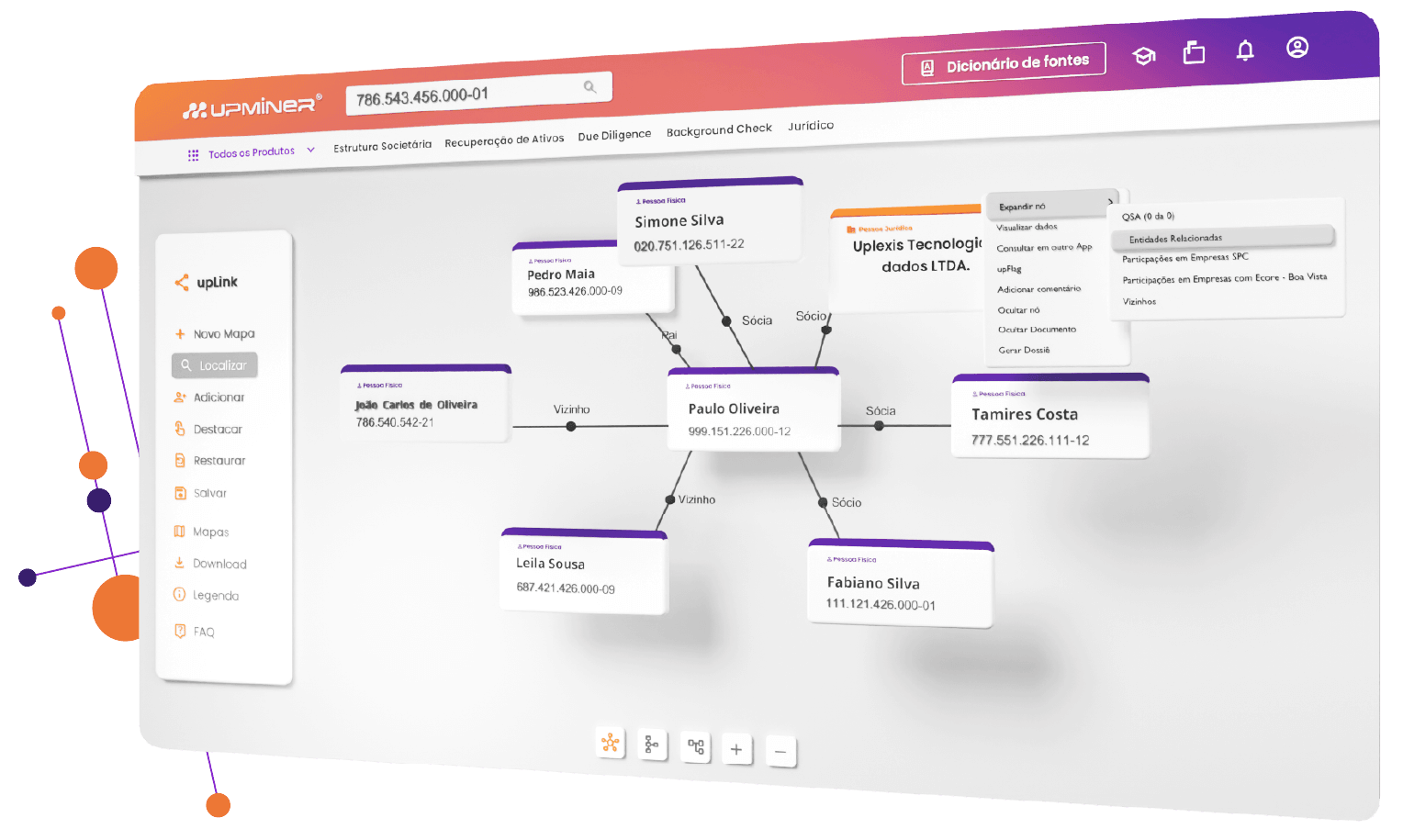Click the Legenda info icon
Image resolution: width=1403 pixels, height=840 pixels.
[180, 595]
